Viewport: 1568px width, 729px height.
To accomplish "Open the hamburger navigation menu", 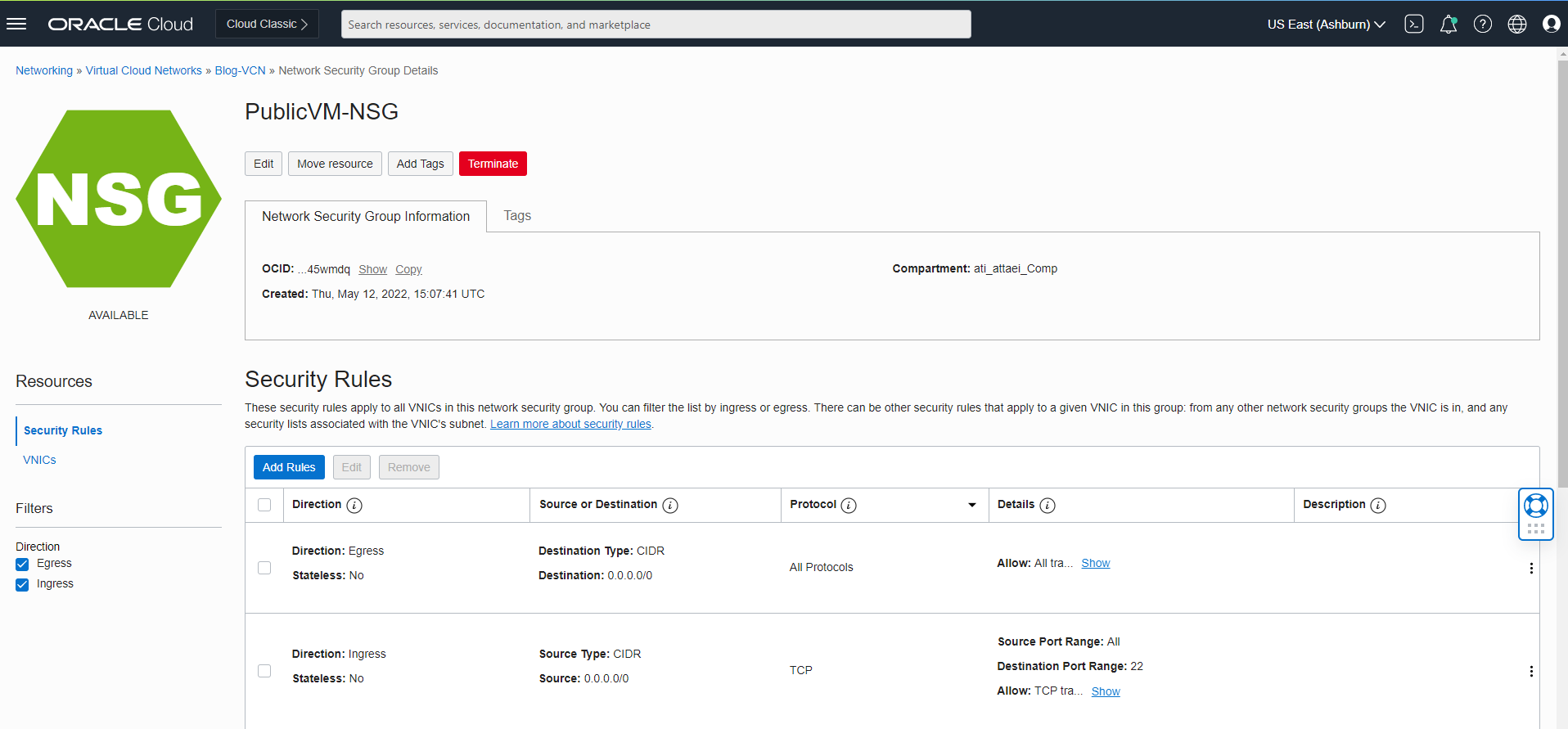I will (16, 24).
